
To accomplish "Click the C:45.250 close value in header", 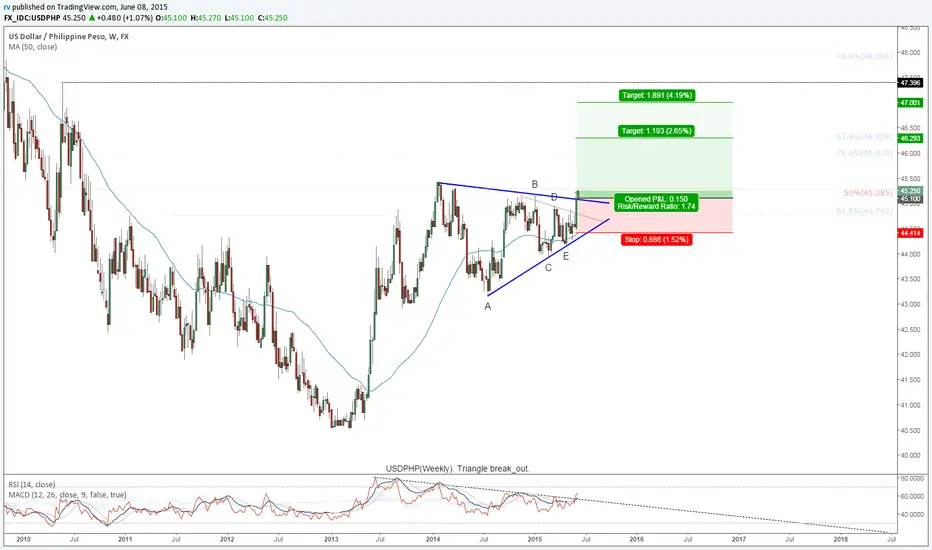I will [x=272, y=18].
